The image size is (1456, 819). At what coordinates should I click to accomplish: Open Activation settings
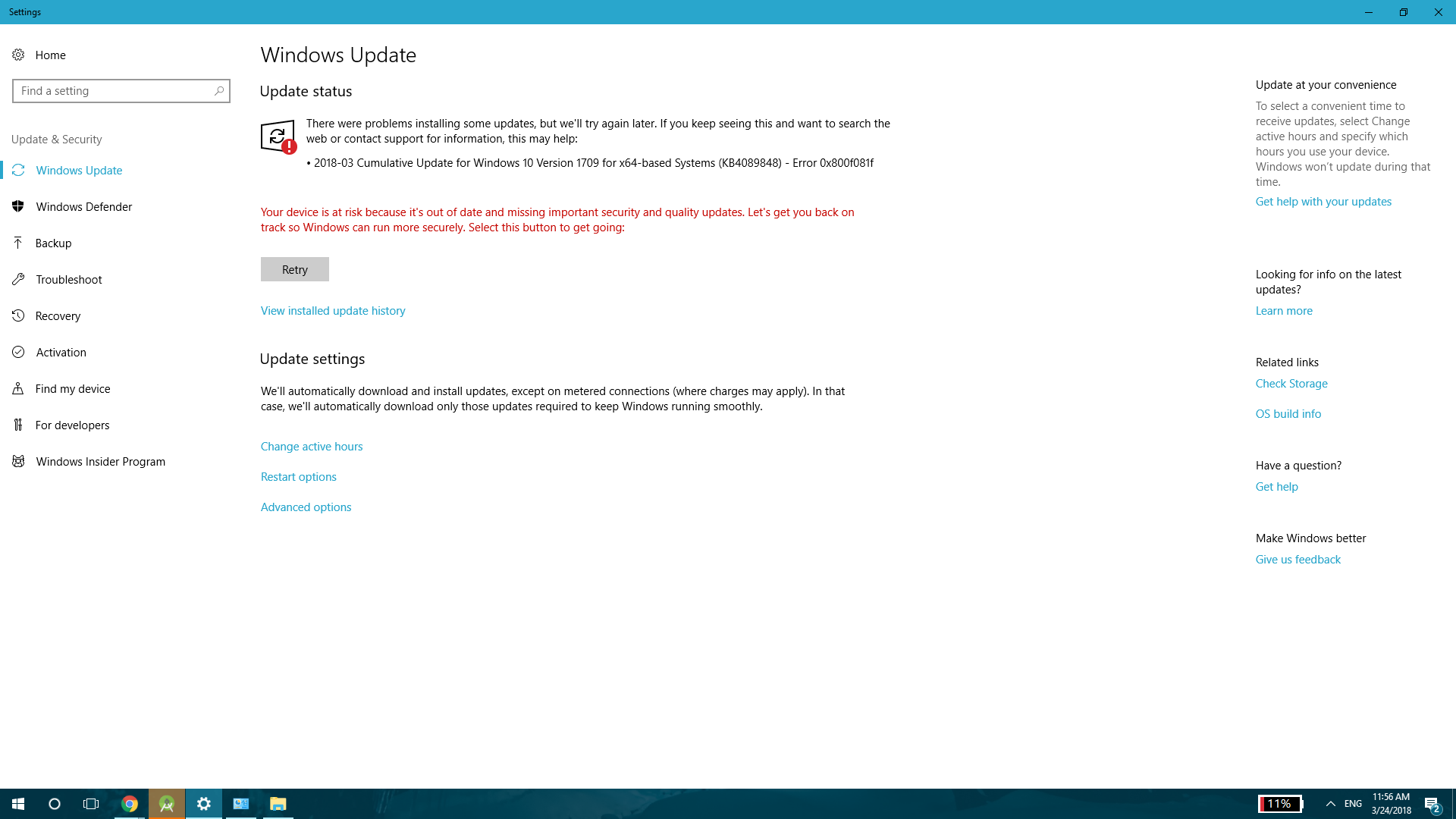point(61,351)
